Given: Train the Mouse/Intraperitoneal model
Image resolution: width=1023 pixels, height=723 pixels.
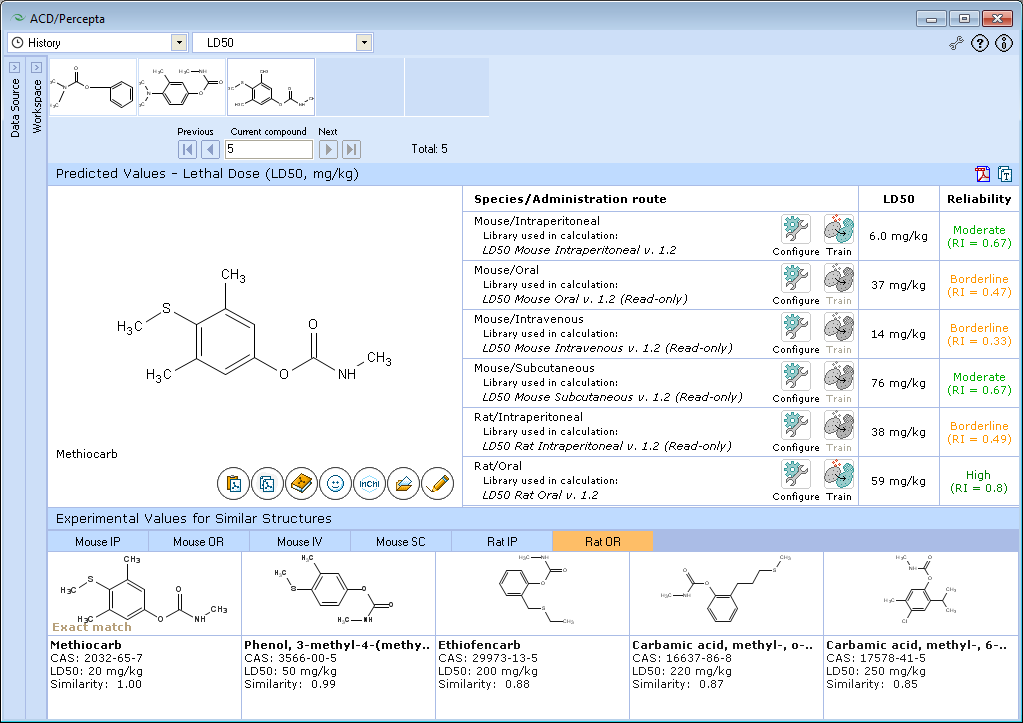Looking at the screenshot, I should click(838, 230).
